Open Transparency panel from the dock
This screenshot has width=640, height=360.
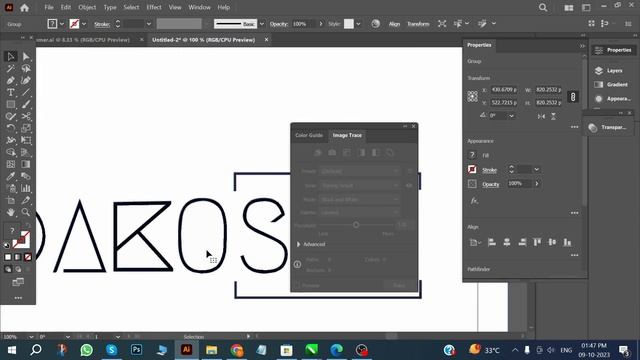click(x=608, y=127)
